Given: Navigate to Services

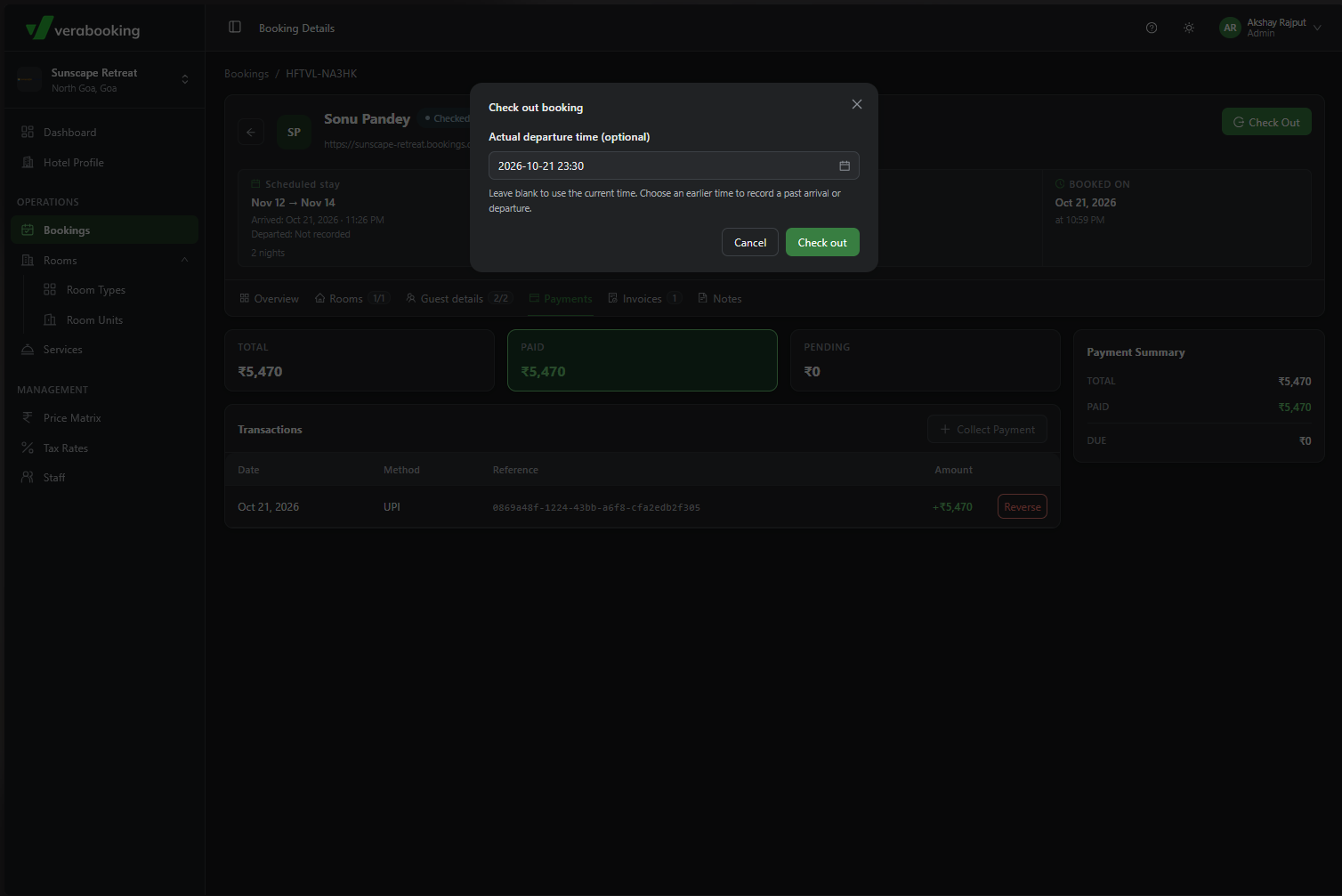Looking at the screenshot, I should tap(104, 350).
